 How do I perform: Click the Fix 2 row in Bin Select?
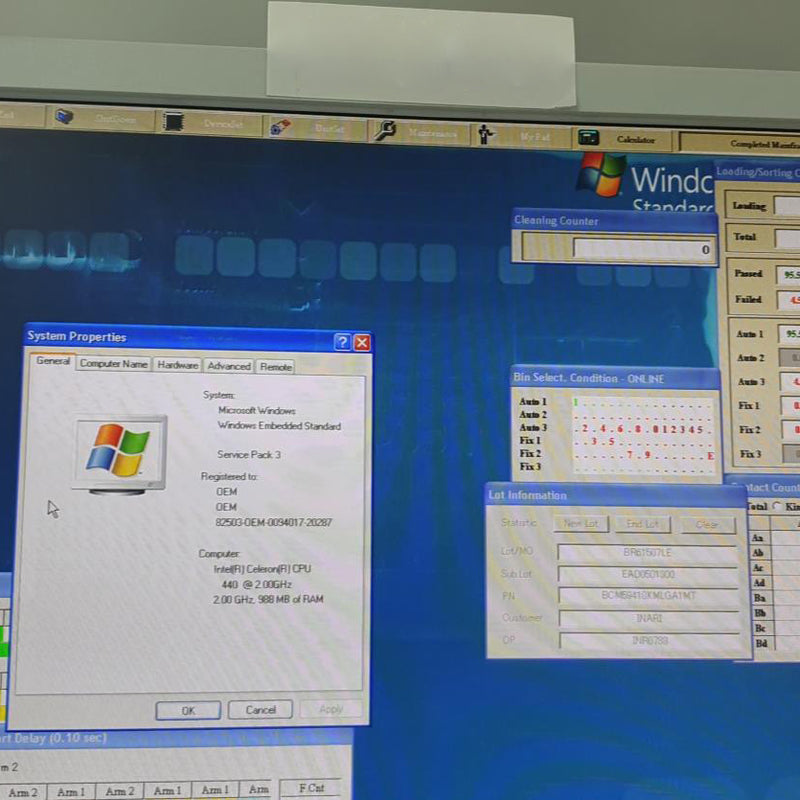616,454
